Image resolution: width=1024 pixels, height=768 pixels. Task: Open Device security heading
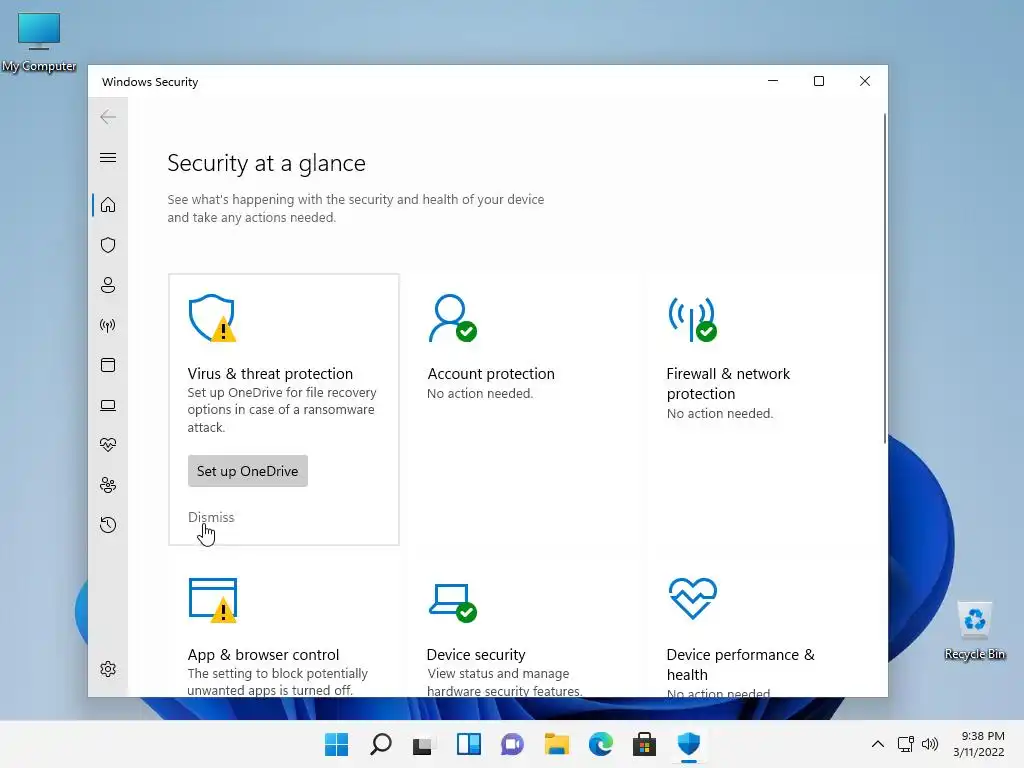click(476, 654)
